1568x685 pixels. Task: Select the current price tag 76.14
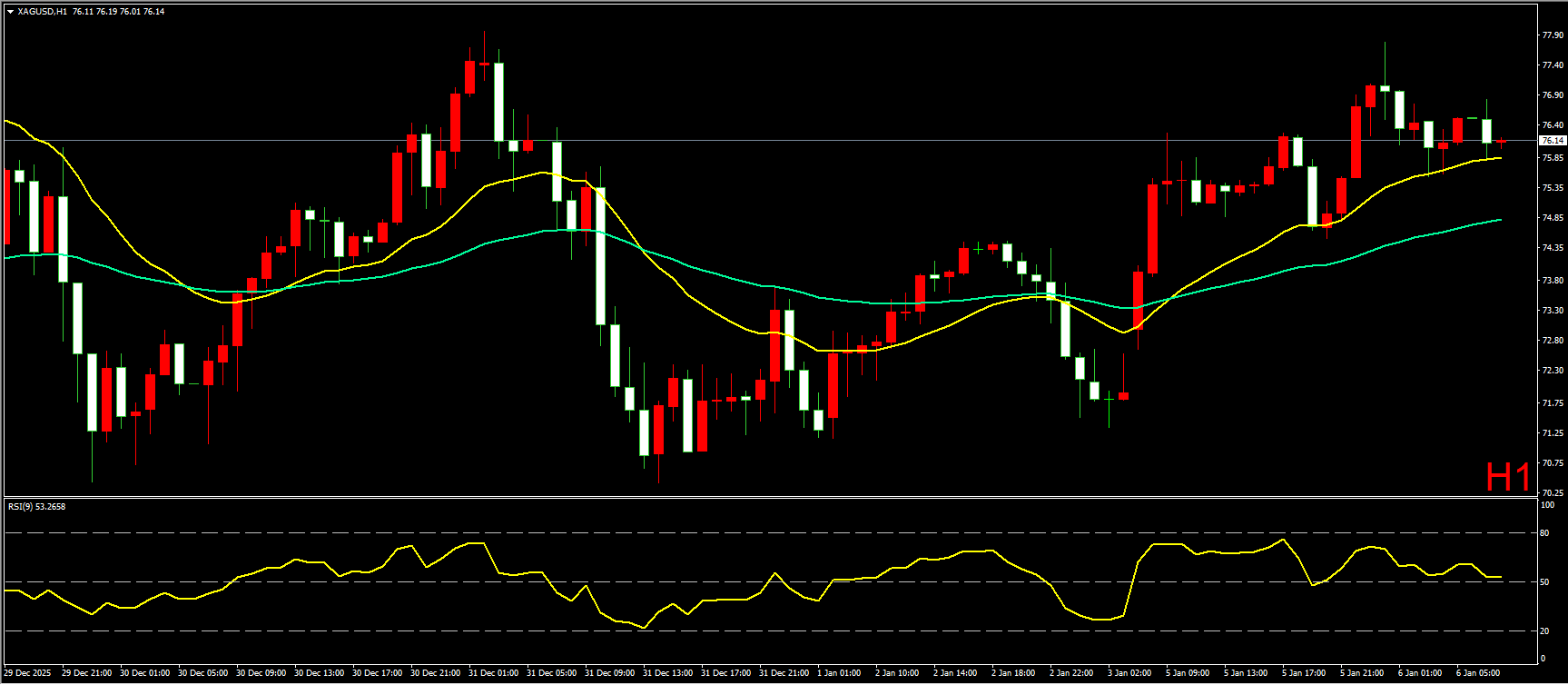(x=1552, y=141)
